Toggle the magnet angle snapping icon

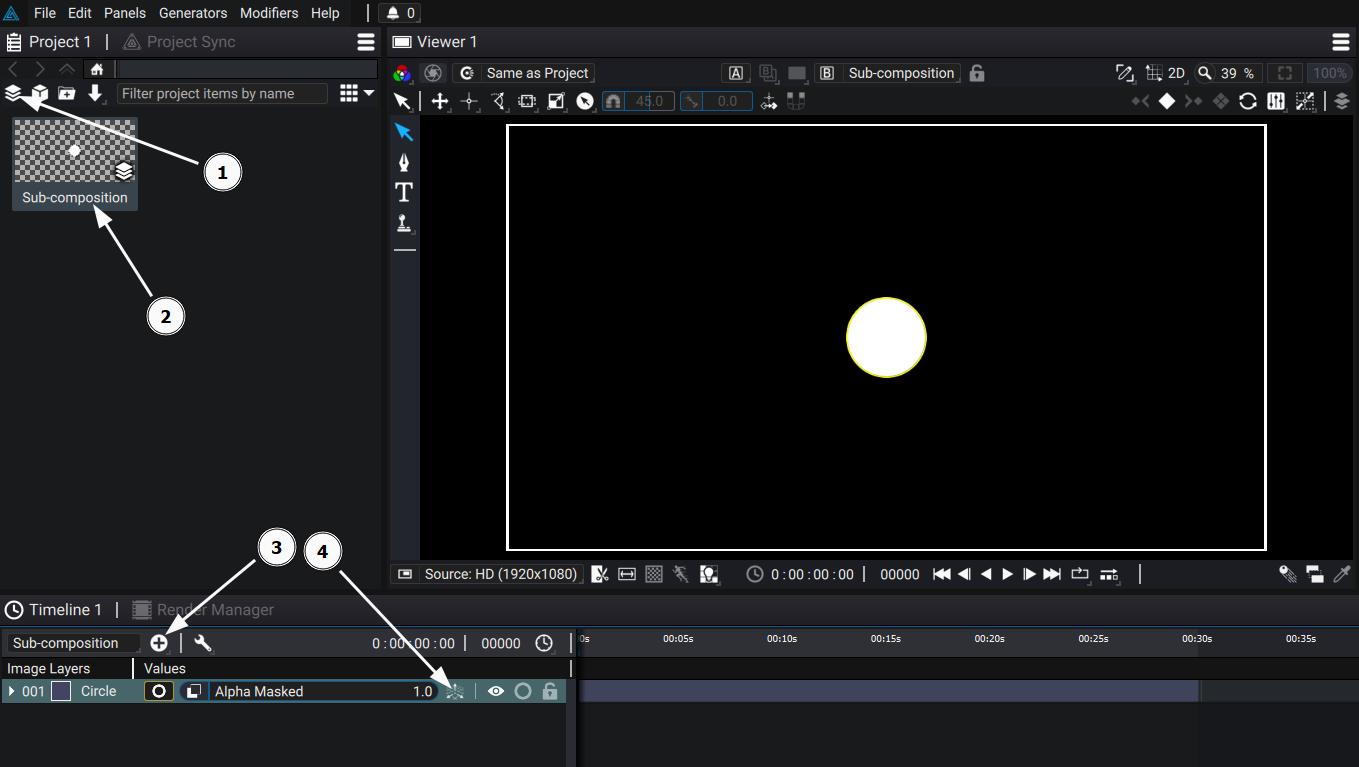click(613, 101)
